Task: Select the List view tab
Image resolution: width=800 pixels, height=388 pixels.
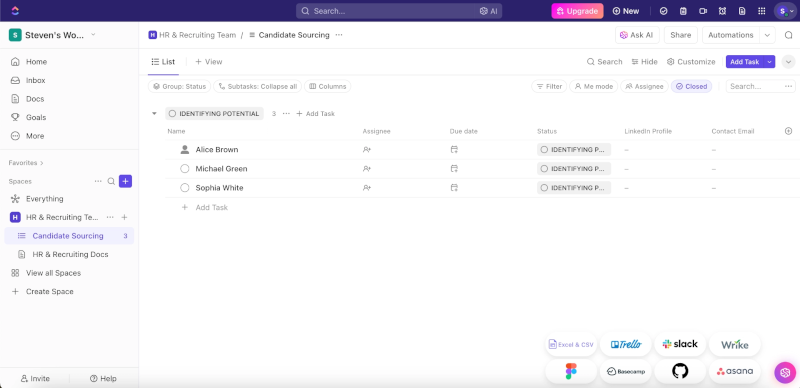Action: (163, 62)
